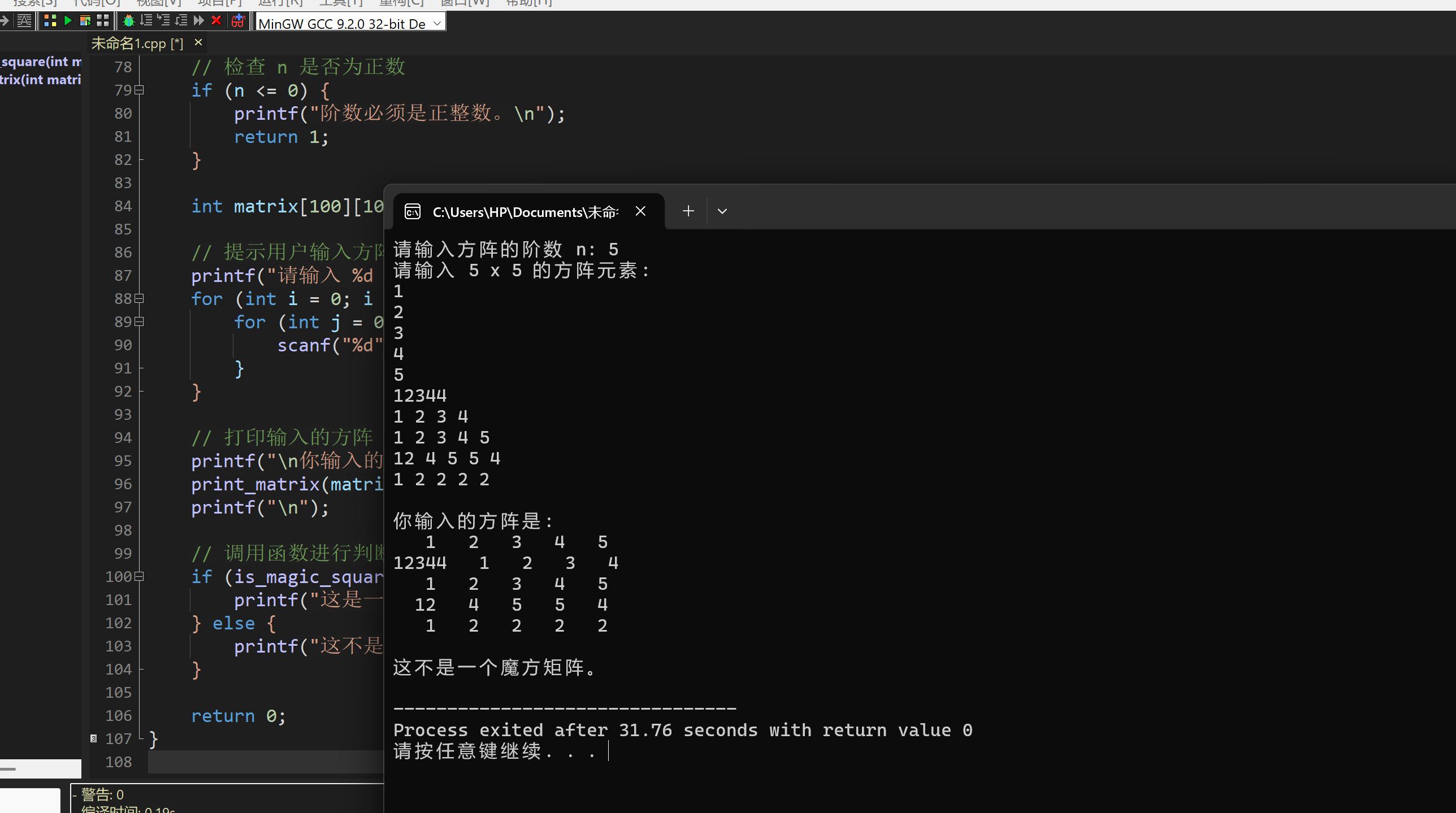Start debugging with the green bug icon
This screenshot has height=813, width=1456.
point(129,21)
